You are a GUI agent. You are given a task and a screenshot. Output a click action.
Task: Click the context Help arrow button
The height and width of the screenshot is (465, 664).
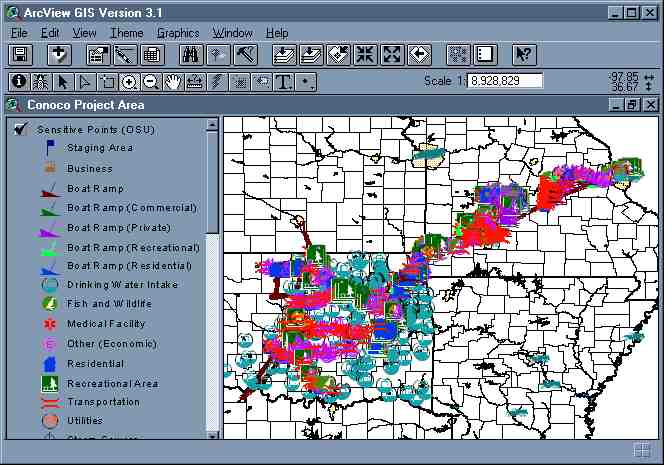[524, 55]
